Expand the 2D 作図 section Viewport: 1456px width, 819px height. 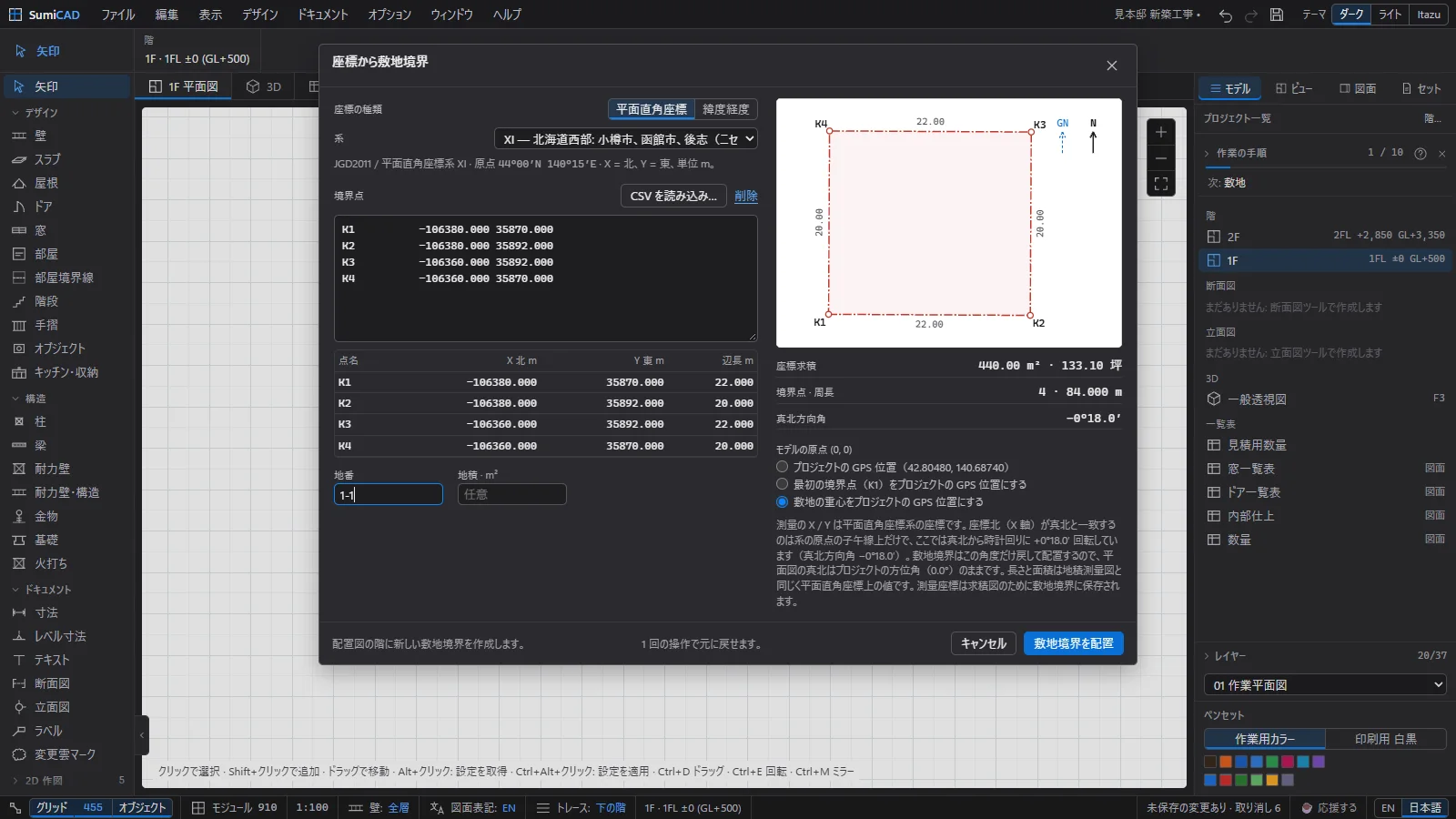pyautogui.click(x=15, y=781)
